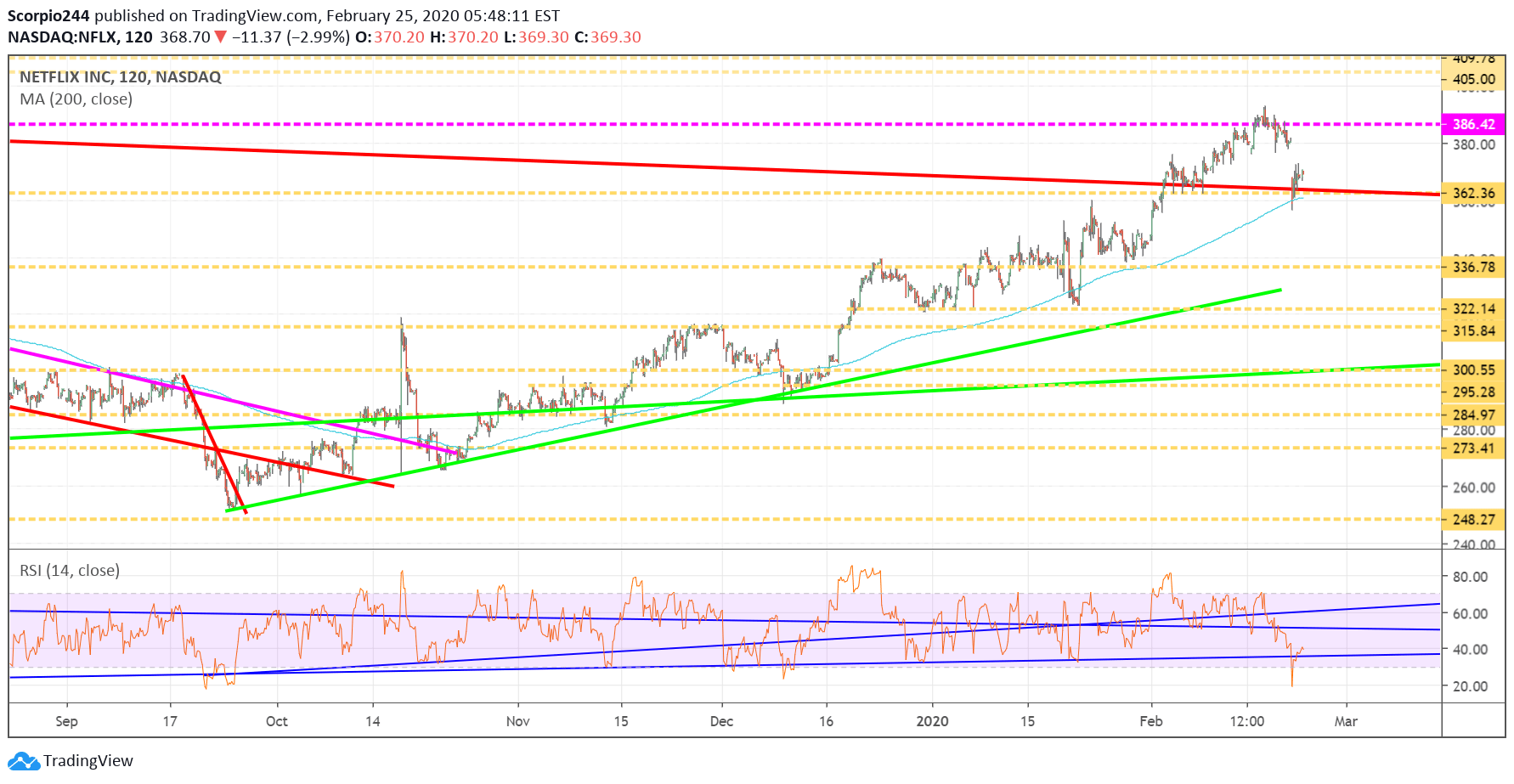Select the 362.36 price level label
The width and height of the screenshot is (1514, 784).
[1473, 194]
